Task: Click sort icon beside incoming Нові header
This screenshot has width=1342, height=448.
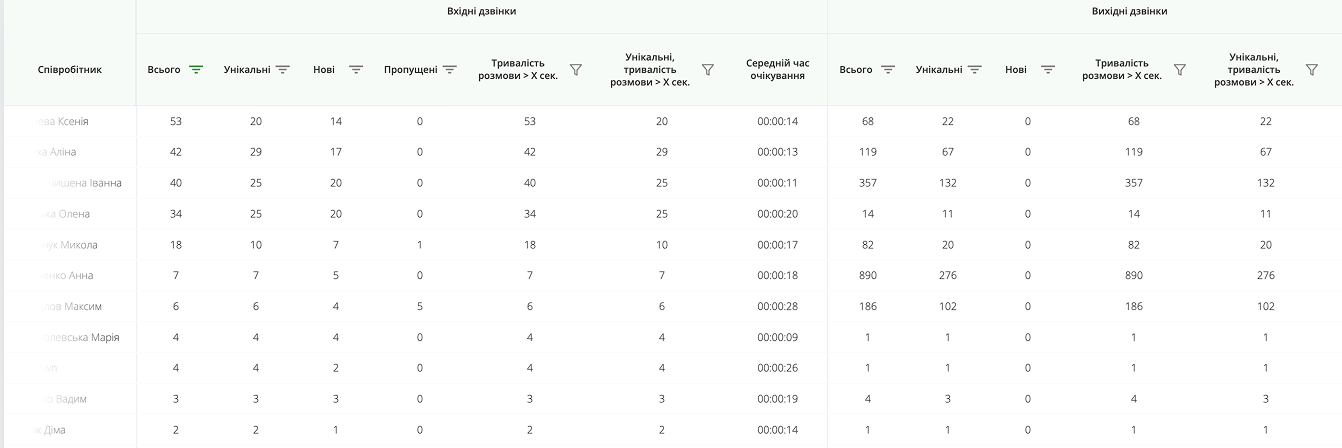Action: click(356, 70)
